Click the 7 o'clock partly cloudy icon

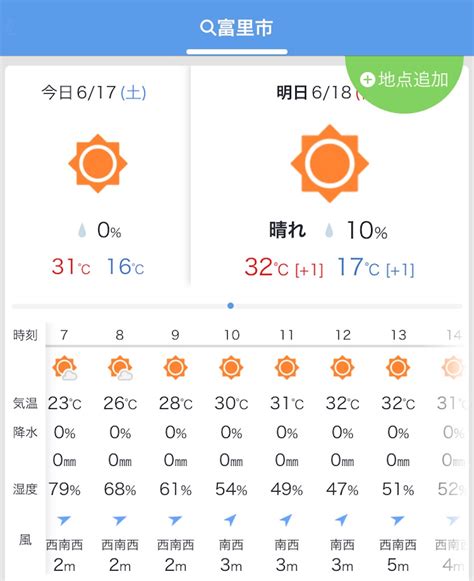[65, 368]
